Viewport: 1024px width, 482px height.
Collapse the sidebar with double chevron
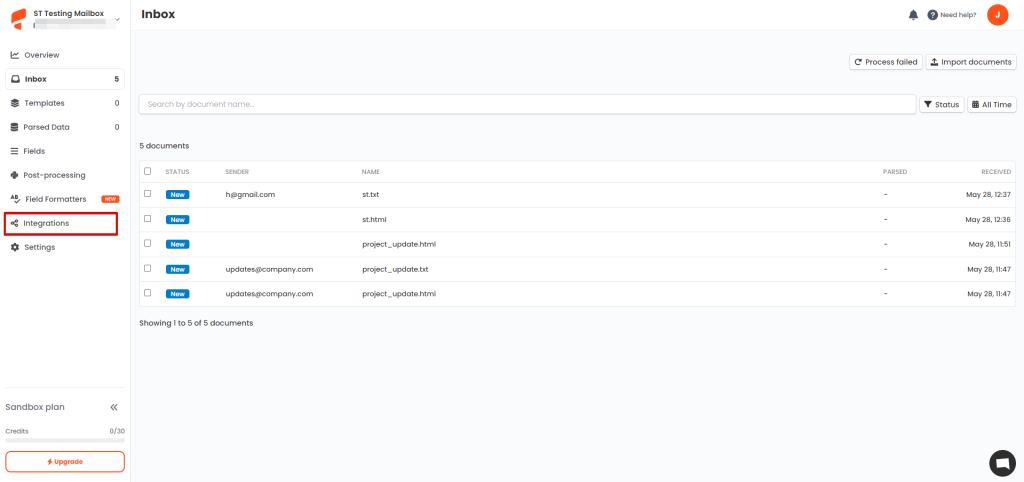pos(114,407)
